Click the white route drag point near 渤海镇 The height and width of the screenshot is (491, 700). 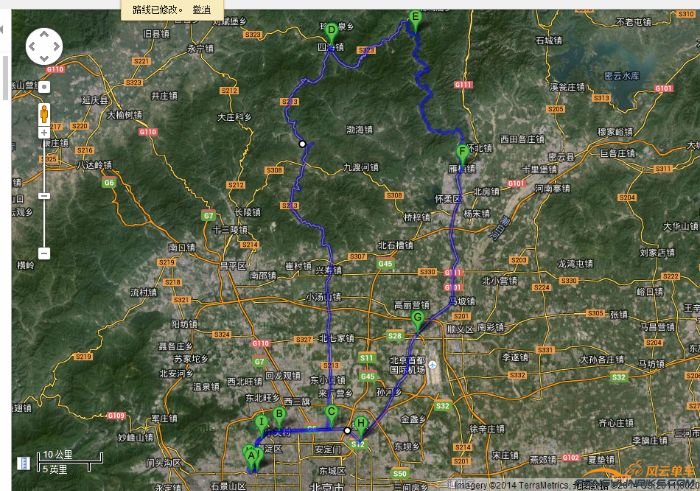[x=302, y=144]
